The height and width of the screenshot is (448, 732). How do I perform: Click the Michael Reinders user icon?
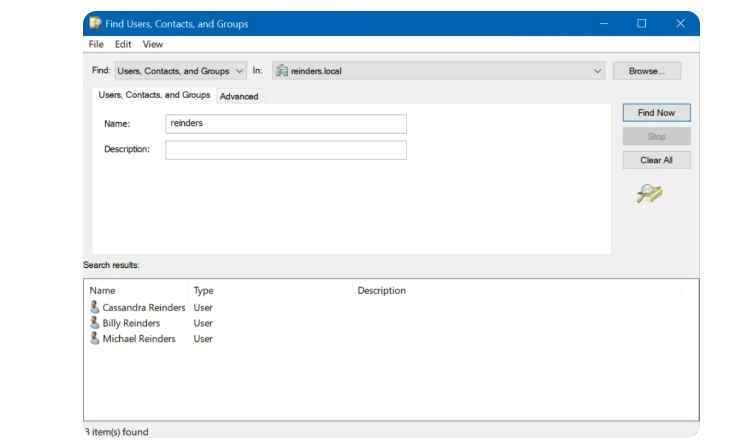point(95,339)
